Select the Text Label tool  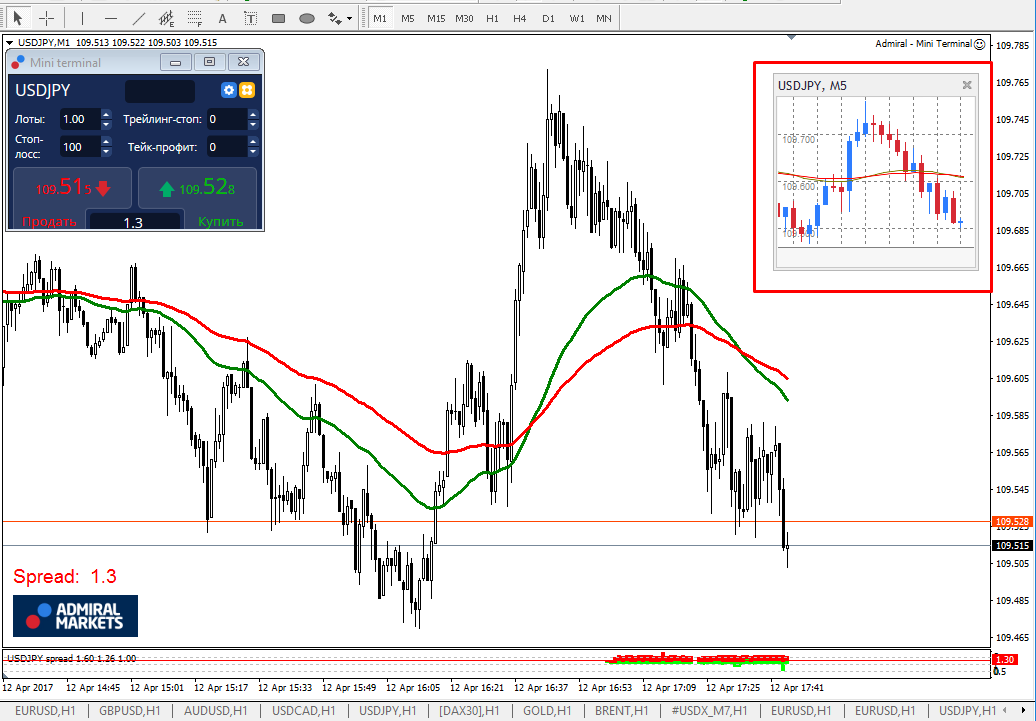(x=250, y=19)
